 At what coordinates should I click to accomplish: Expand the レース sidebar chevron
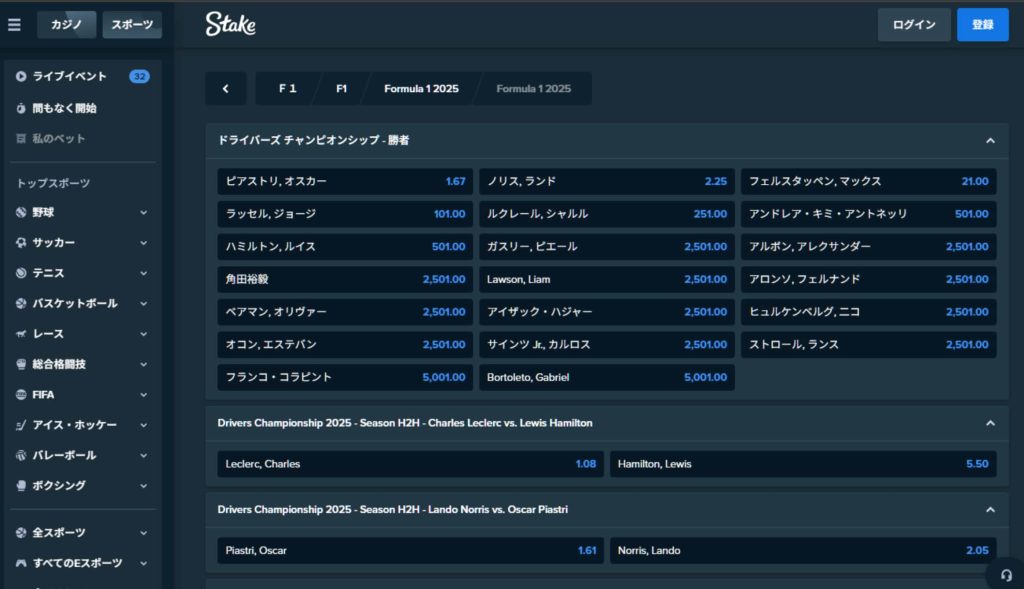click(x=143, y=334)
